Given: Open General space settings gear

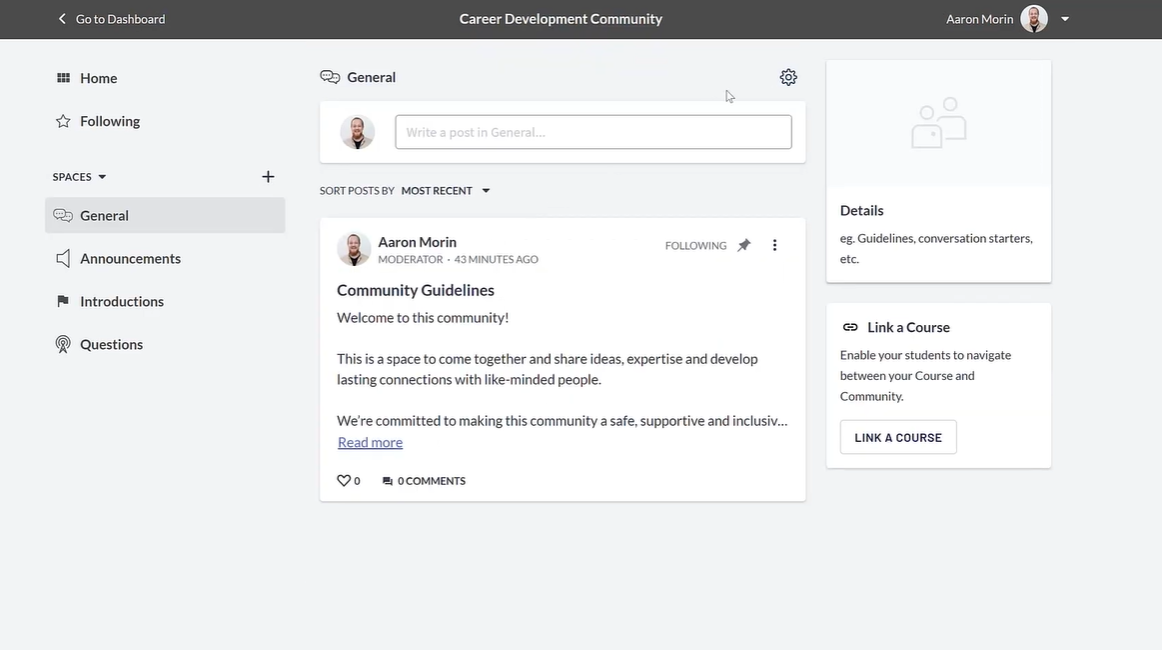Looking at the screenshot, I should click(788, 77).
